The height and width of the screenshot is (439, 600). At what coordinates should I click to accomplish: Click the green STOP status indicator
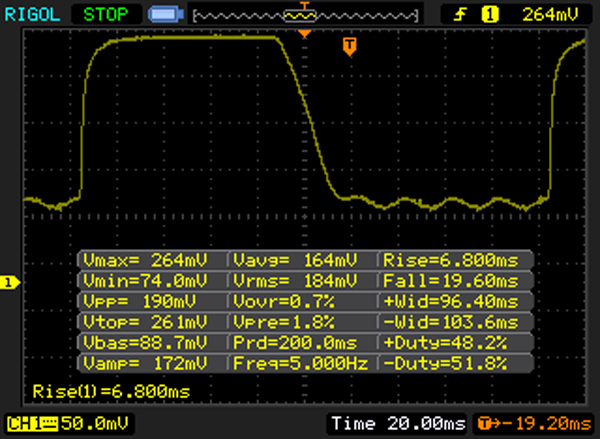pos(107,14)
